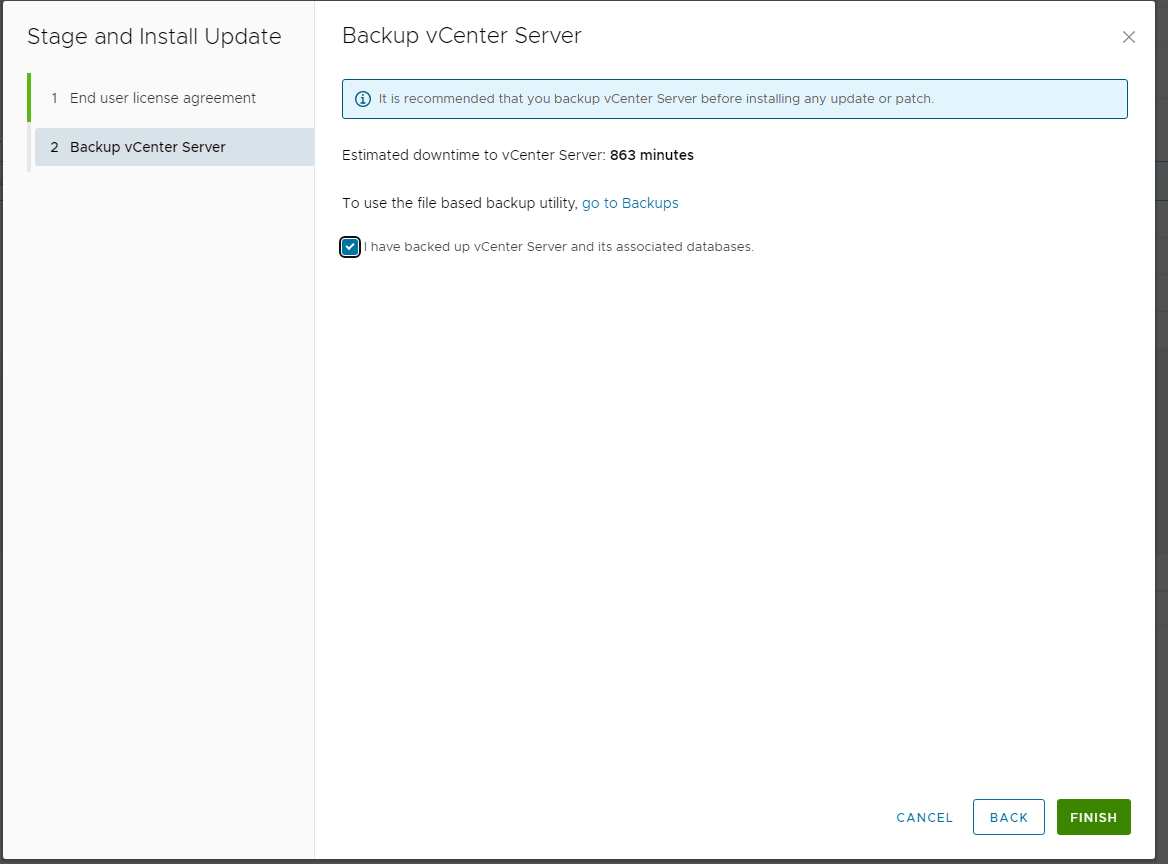Click Finish to start the update installation
Screen dimensions: 1168x864
pyautogui.click(x=1093, y=817)
